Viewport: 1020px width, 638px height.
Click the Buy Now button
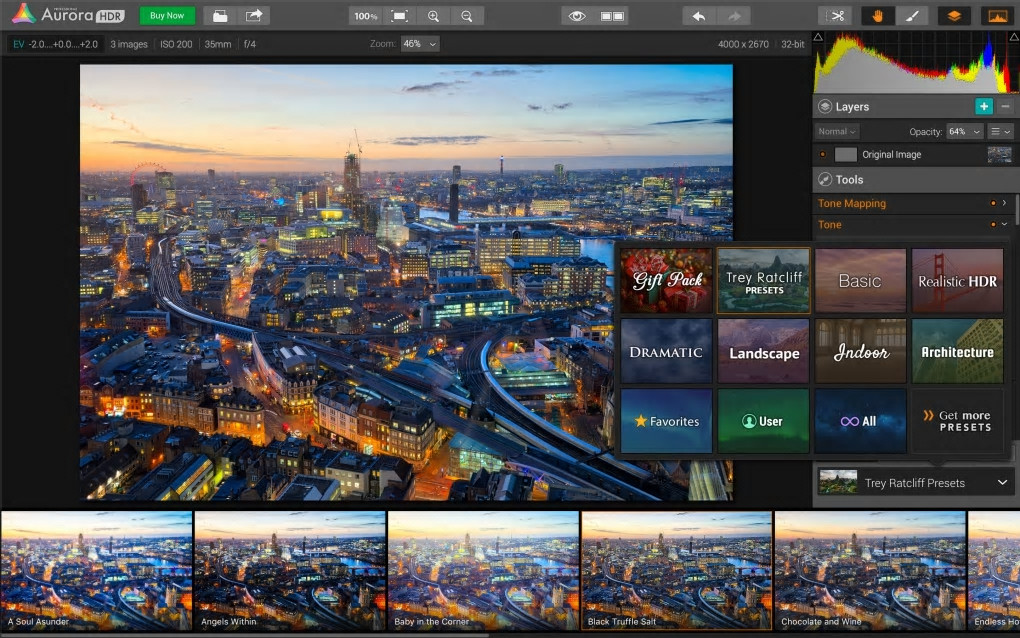(166, 16)
